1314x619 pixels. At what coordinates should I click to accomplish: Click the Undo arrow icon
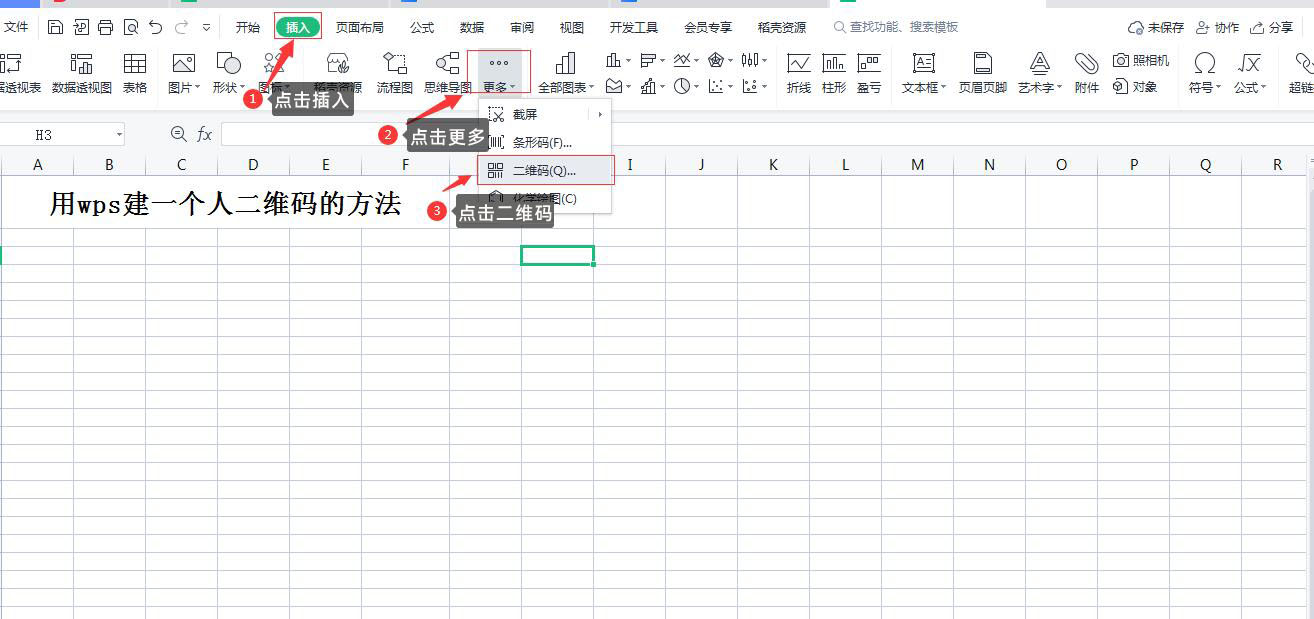point(155,27)
